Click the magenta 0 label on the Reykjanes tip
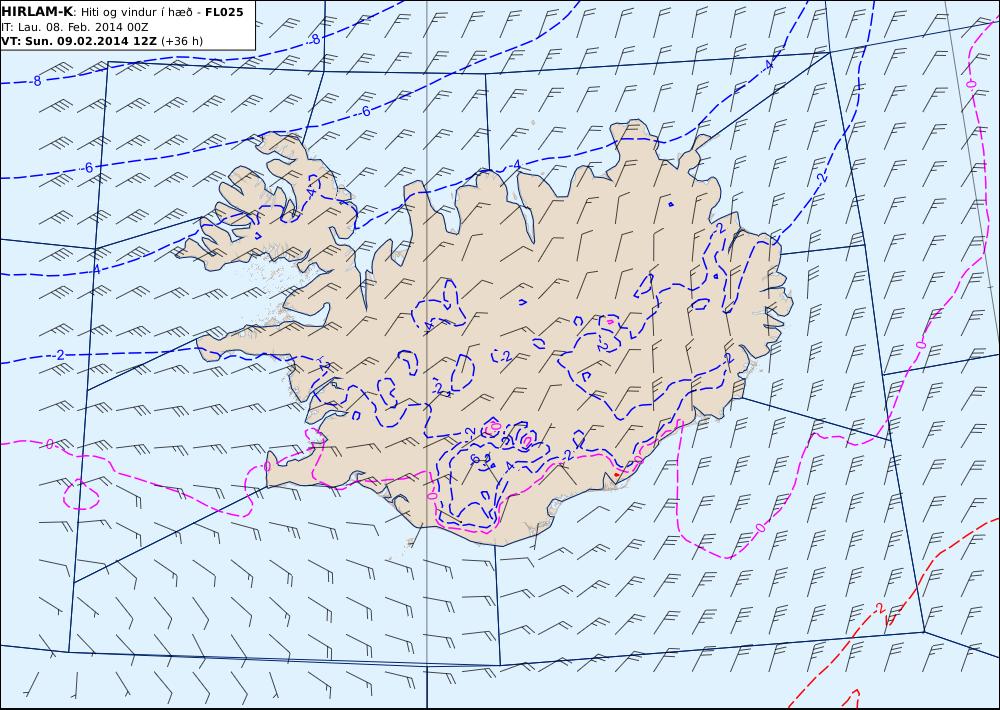 [x=267, y=467]
